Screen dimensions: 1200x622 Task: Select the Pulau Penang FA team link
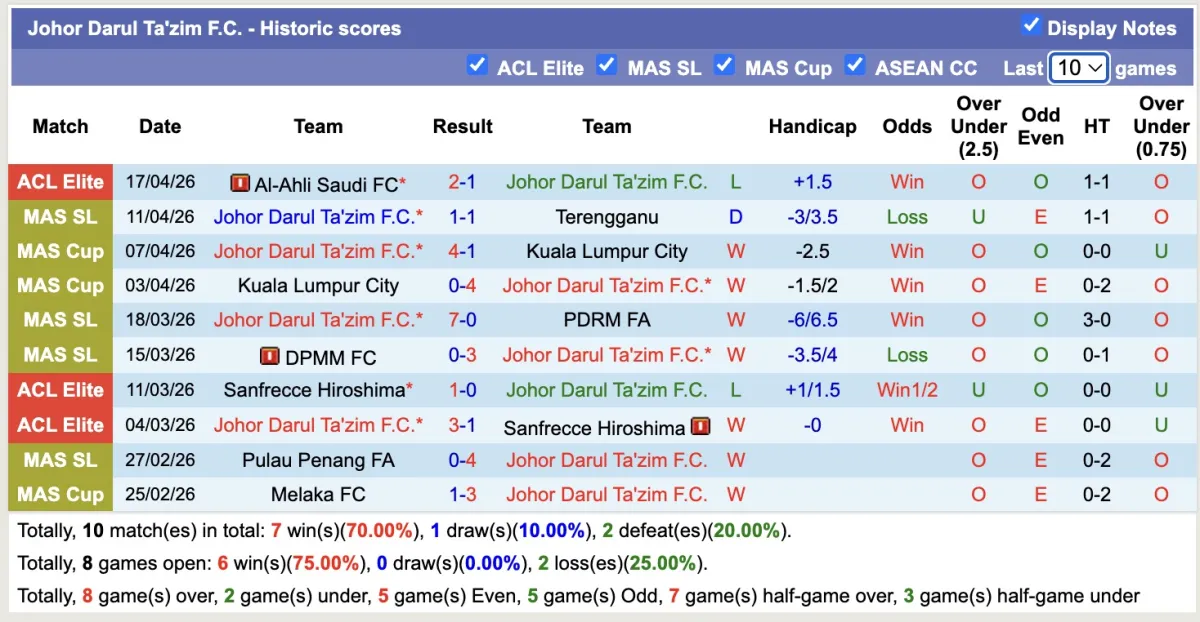pos(318,460)
